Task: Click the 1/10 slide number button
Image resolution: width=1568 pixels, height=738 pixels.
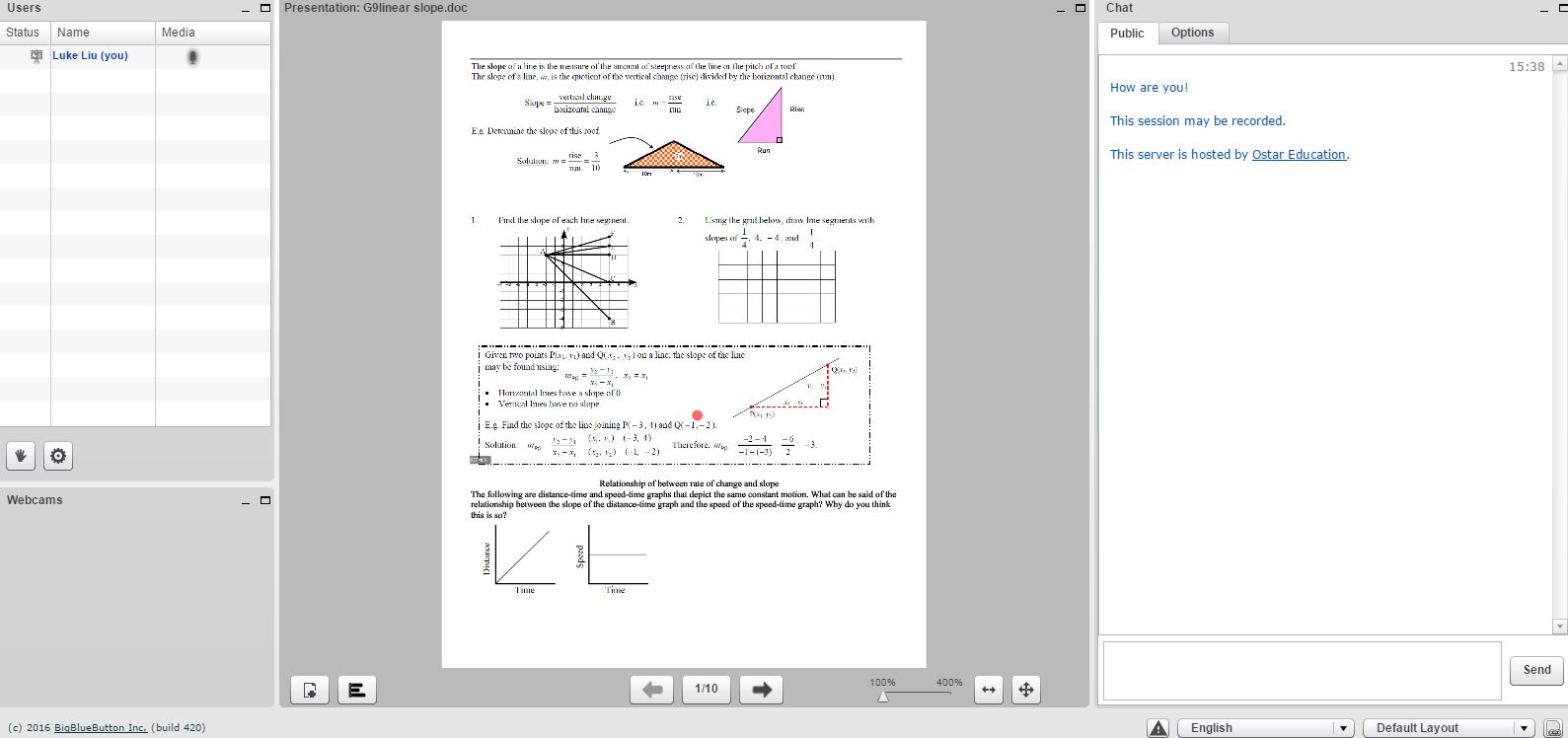Action: (x=707, y=689)
